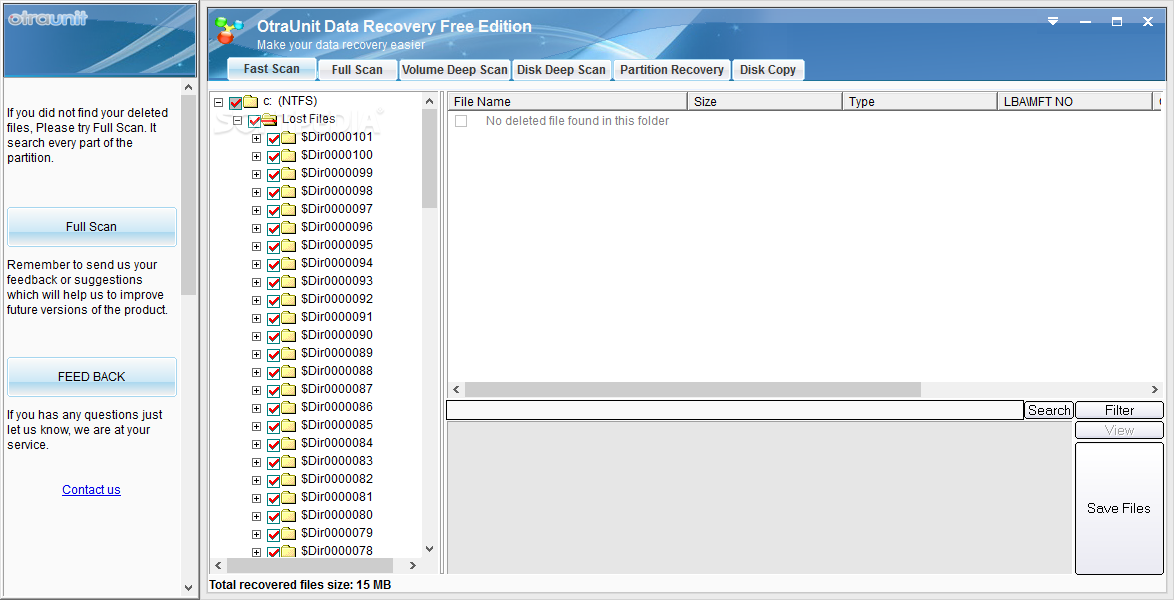Expand the $Dir0000084 folder node
Image resolution: width=1174 pixels, height=600 pixels.
256,444
